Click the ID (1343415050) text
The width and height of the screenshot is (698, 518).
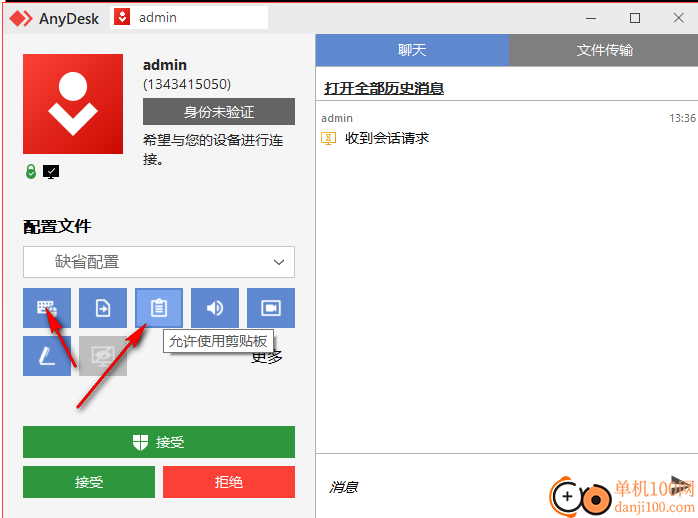click(187, 84)
